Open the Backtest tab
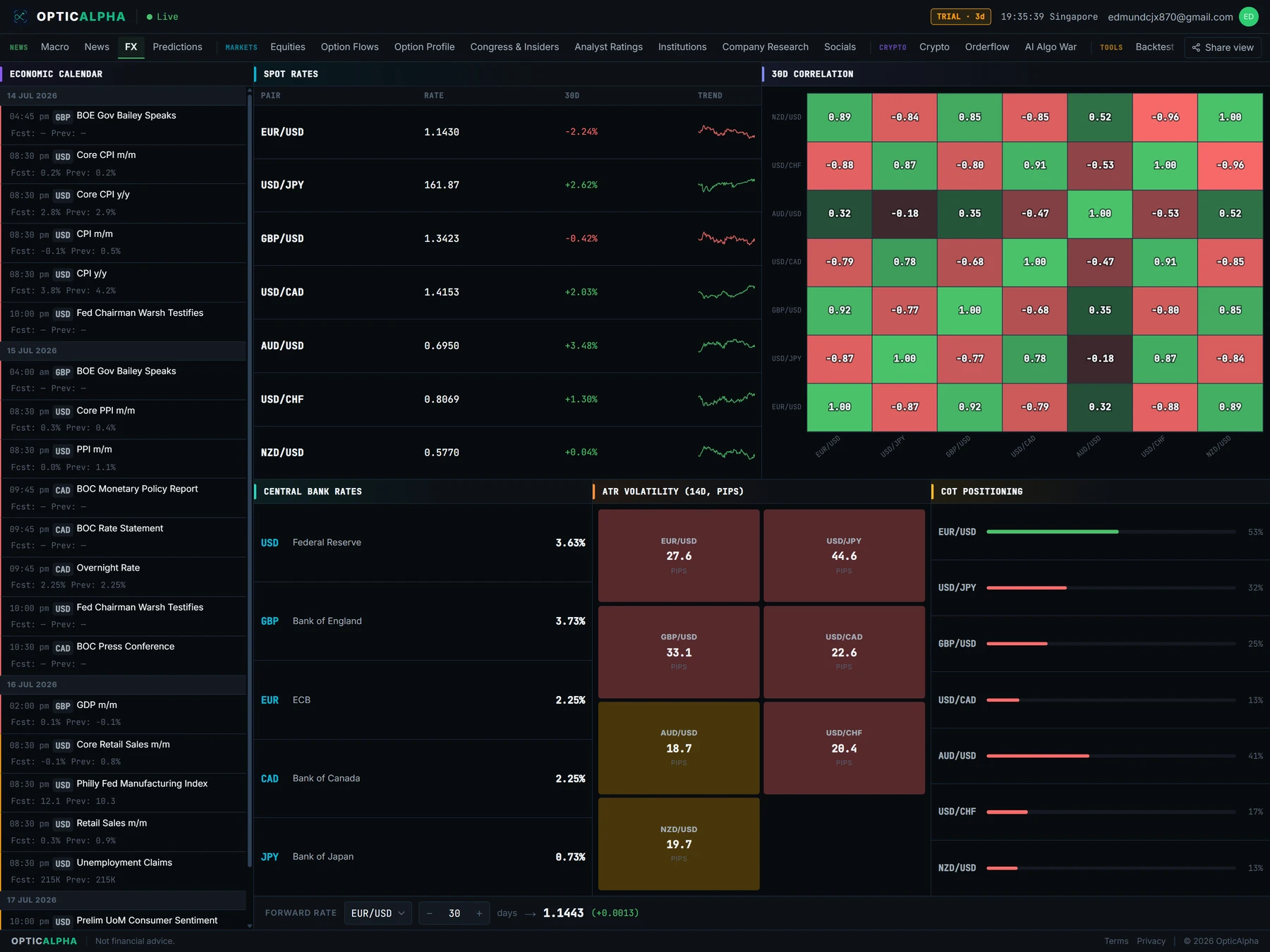Screen dimensions: 1270x952 pyautogui.click(x=1154, y=47)
